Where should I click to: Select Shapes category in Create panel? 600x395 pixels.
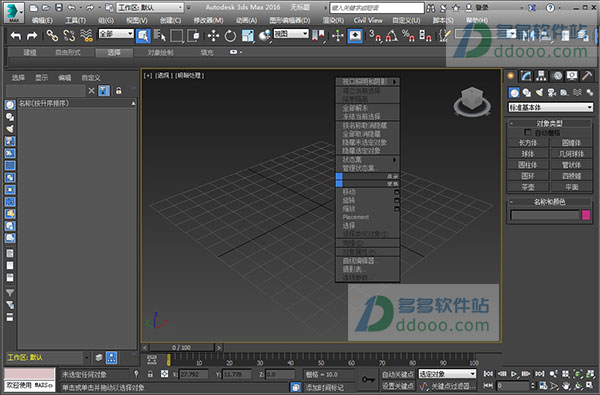[527, 93]
